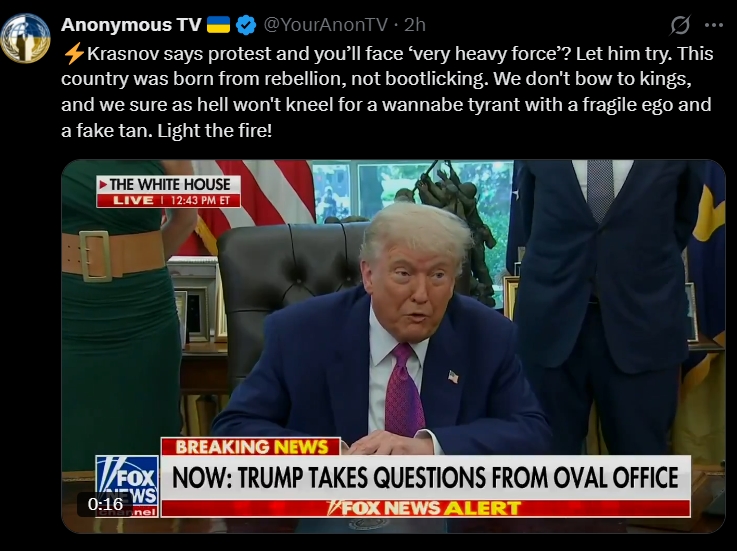Open the @YourAnonTV handle link
Image resolution: width=737 pixels, height=551 pixels.
[325, 24]
